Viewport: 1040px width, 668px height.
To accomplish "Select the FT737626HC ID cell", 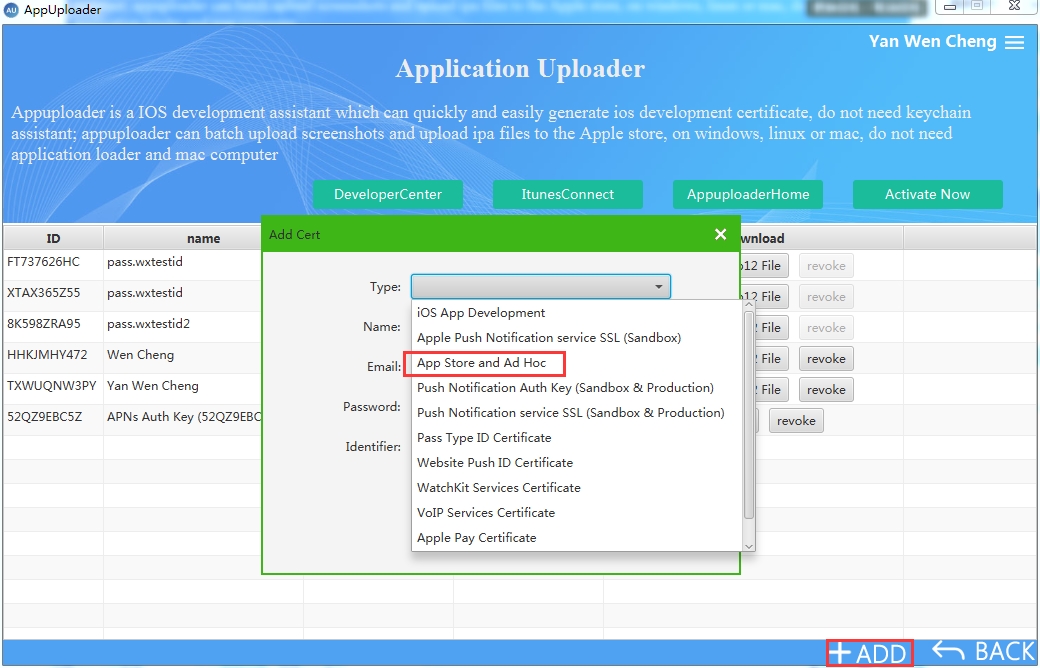I will pos(53,265).
